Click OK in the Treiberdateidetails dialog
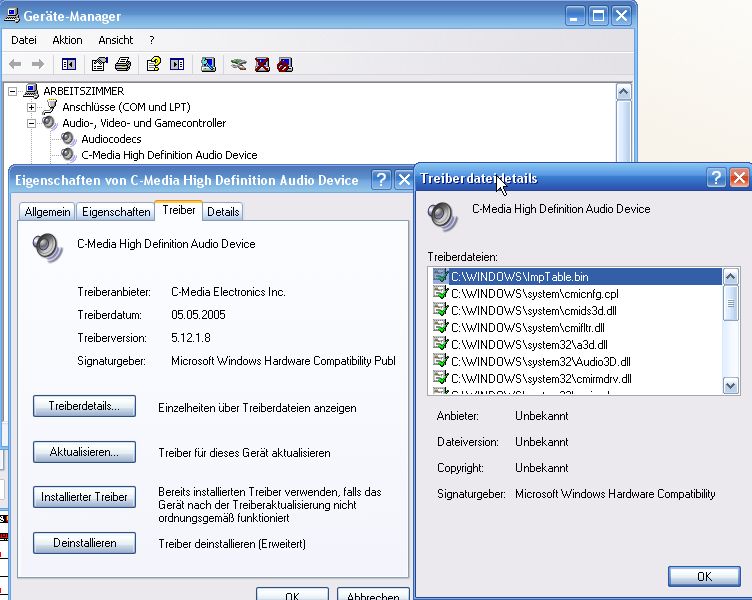Viewport: 752px width, 600px height. click(x=704, y=576)
